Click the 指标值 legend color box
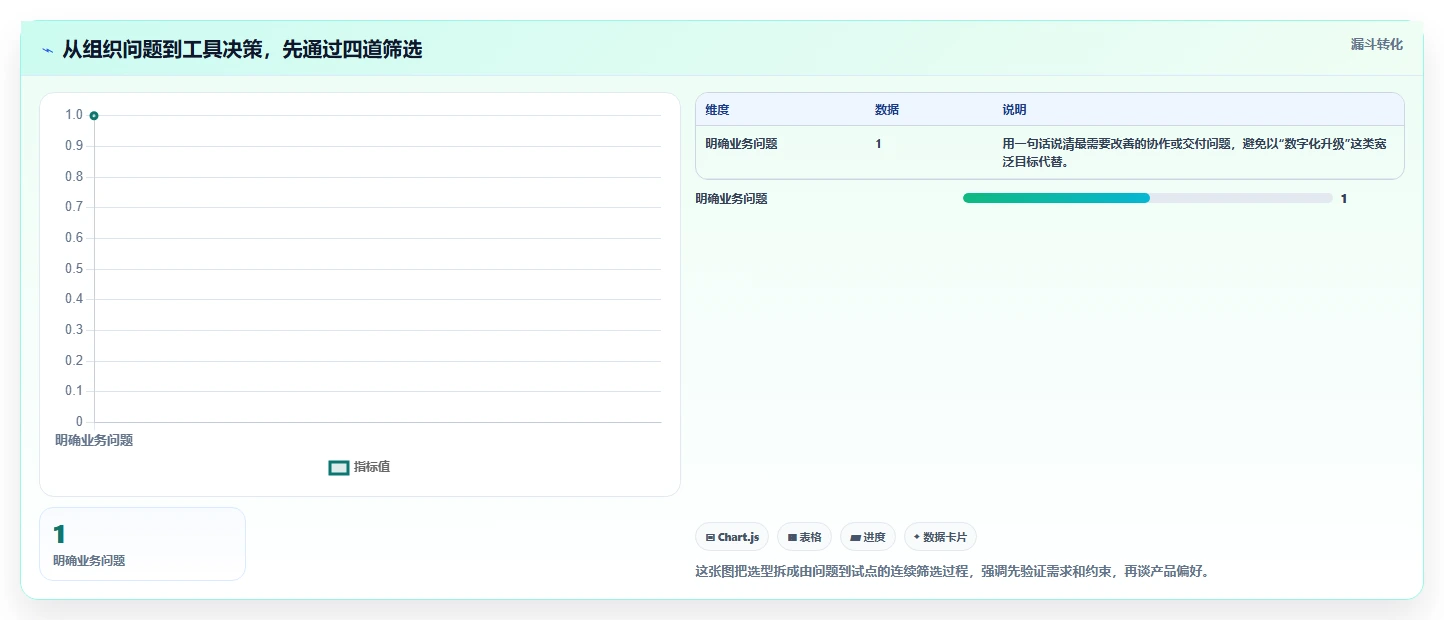 click(339, 467)
